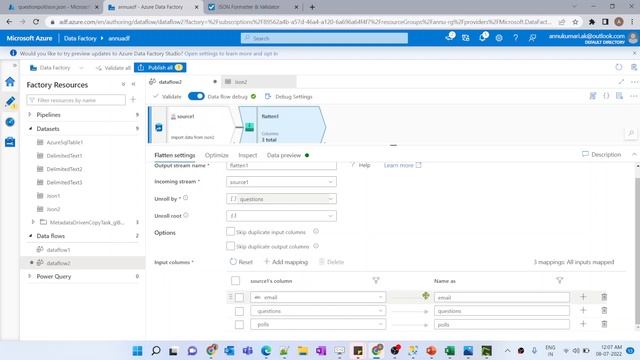Viewport: 640px width, 360px height.
Task: Delete the email mapping row with its trash icon
Action: 604,297
